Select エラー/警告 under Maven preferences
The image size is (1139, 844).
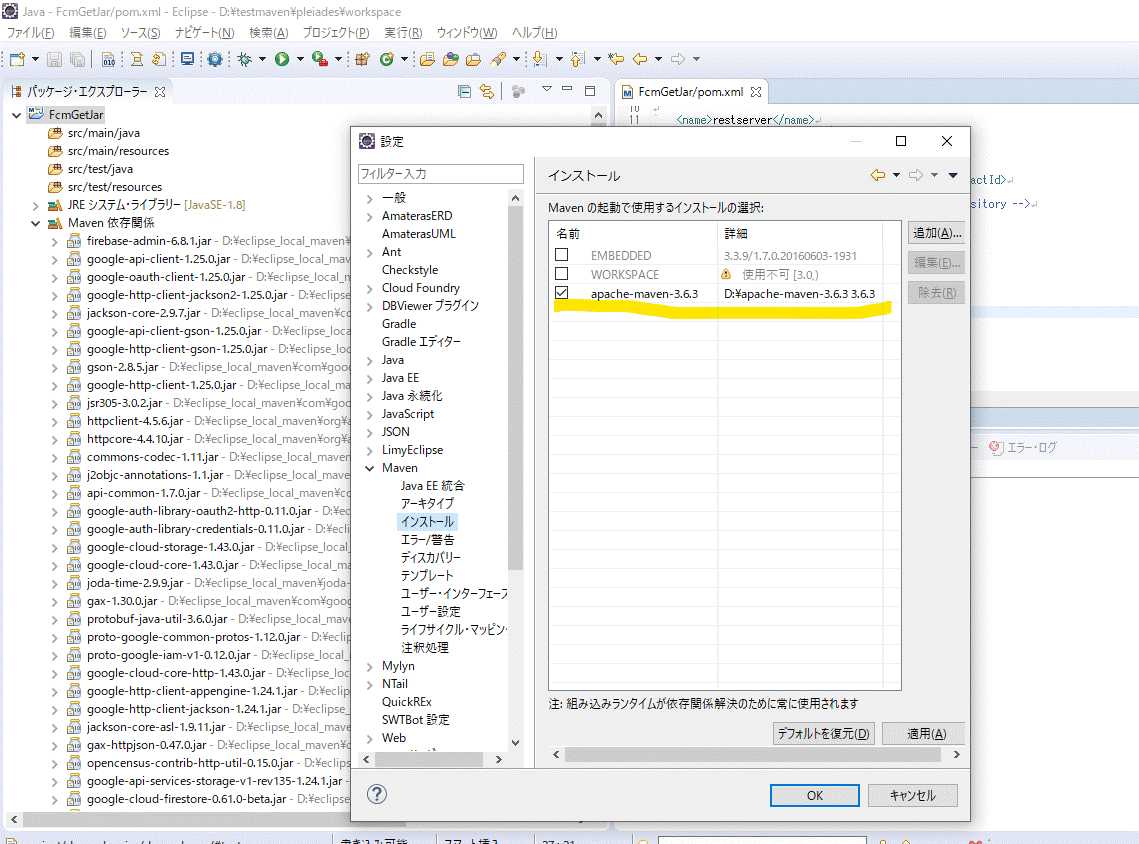[427, 540]
